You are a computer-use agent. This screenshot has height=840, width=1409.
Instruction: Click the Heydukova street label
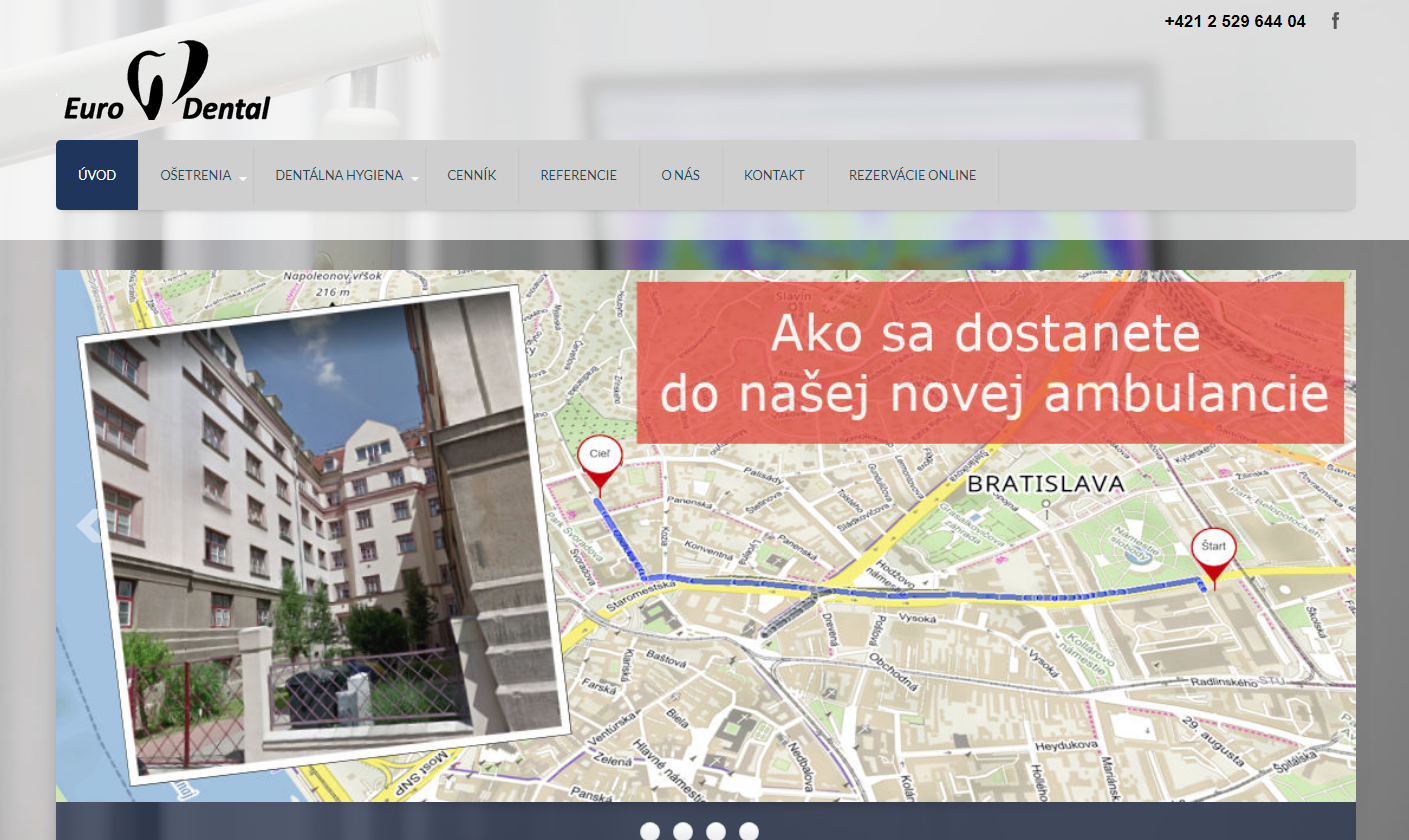[1067, 746]
